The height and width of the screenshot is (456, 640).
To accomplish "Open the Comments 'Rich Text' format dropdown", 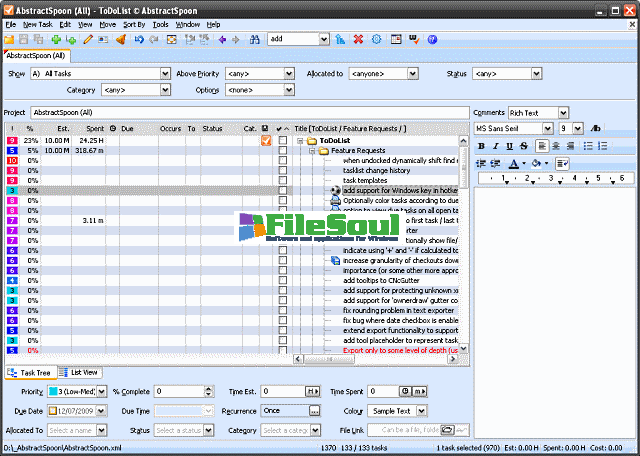I will coord(563,113).
